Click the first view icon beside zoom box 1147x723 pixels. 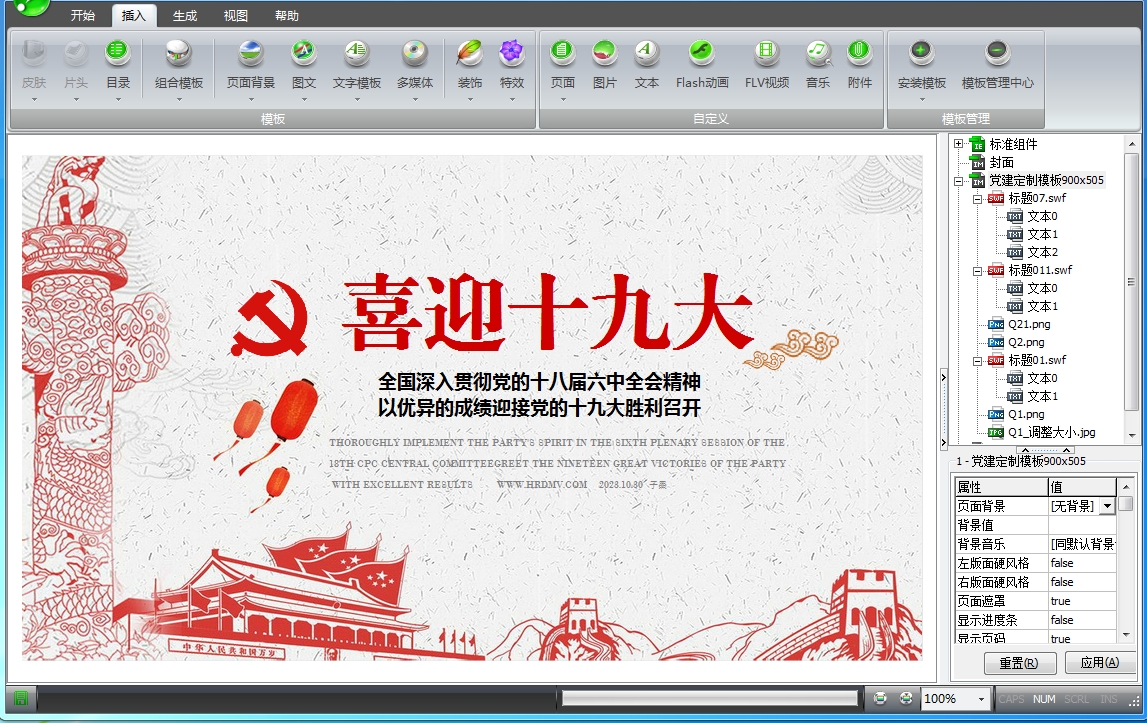[880, 698]
